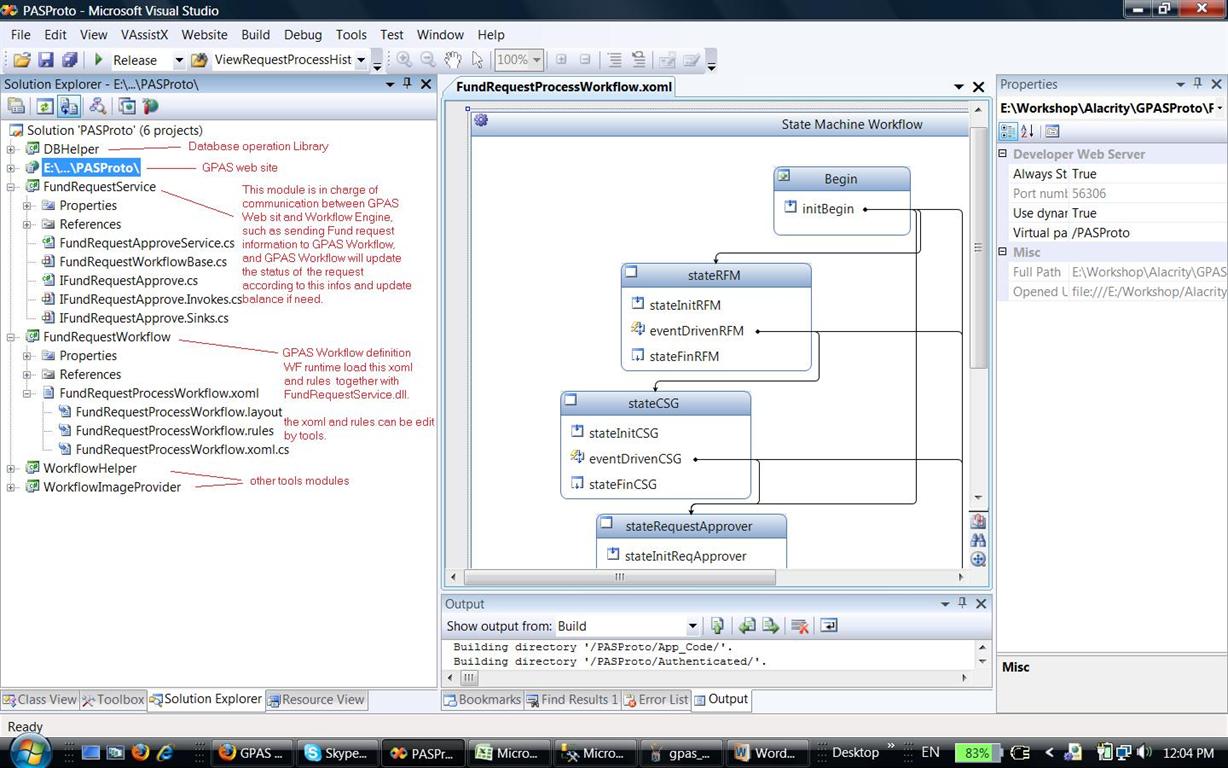1228x768 pixels.
Task: Expand the WorkflowImageProvider project node
Action: (12, 487)
